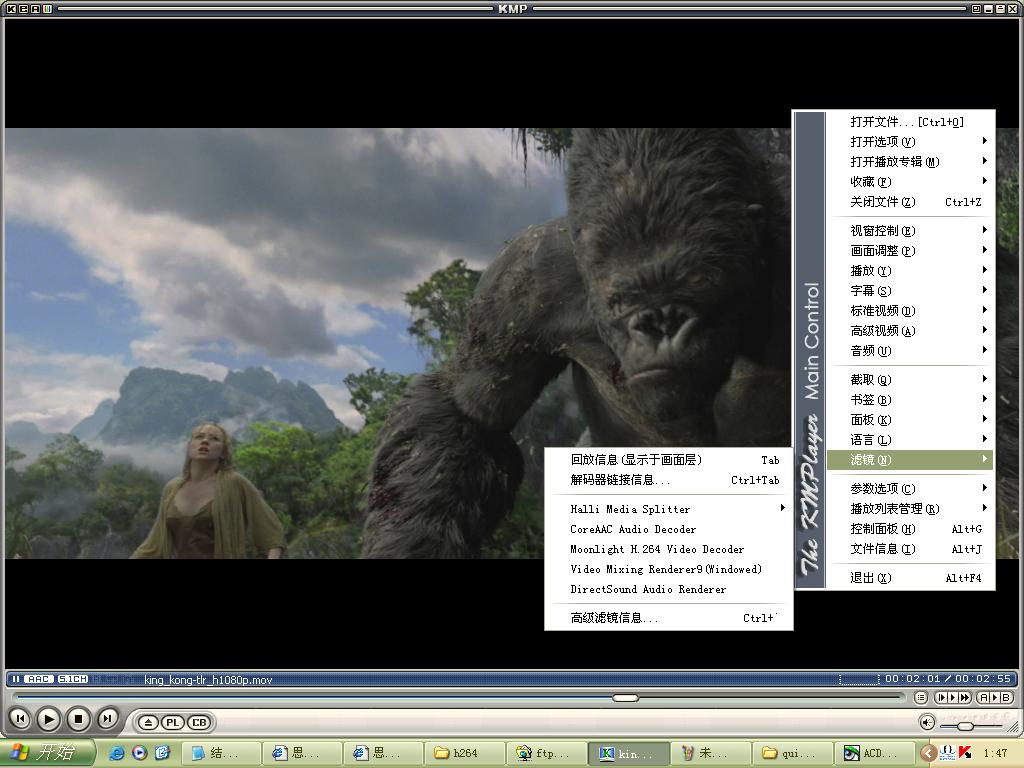This screenshot has height=768, width=1024.
Task: Launch Internet Explorer from Quick Launch
Action: click(118, 753)
